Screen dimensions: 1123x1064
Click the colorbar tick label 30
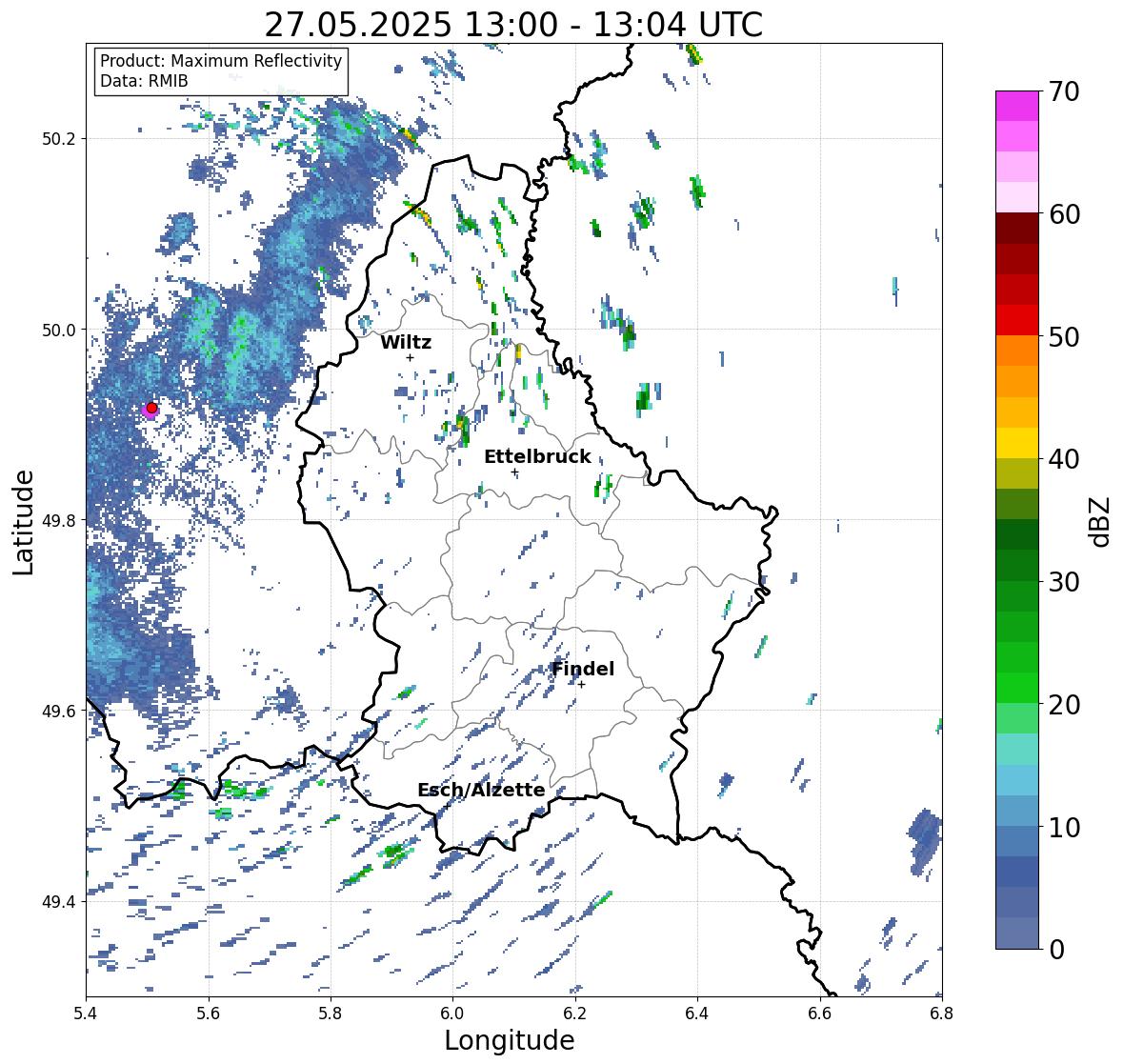1064,582
